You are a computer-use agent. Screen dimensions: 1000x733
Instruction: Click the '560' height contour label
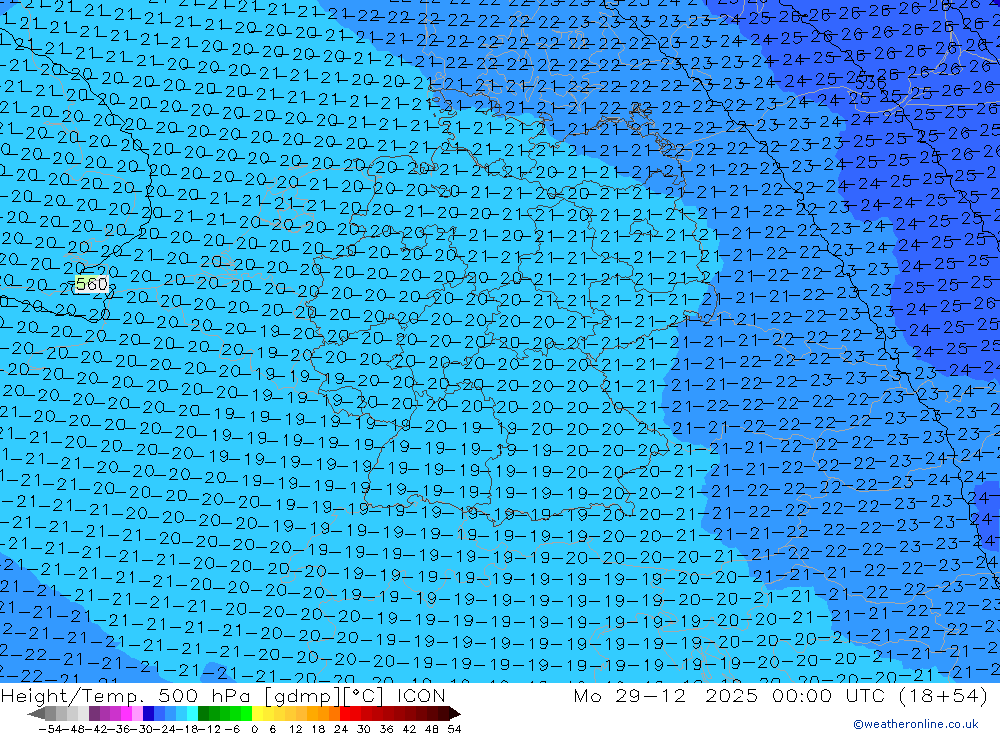click(x=91, y=284)
